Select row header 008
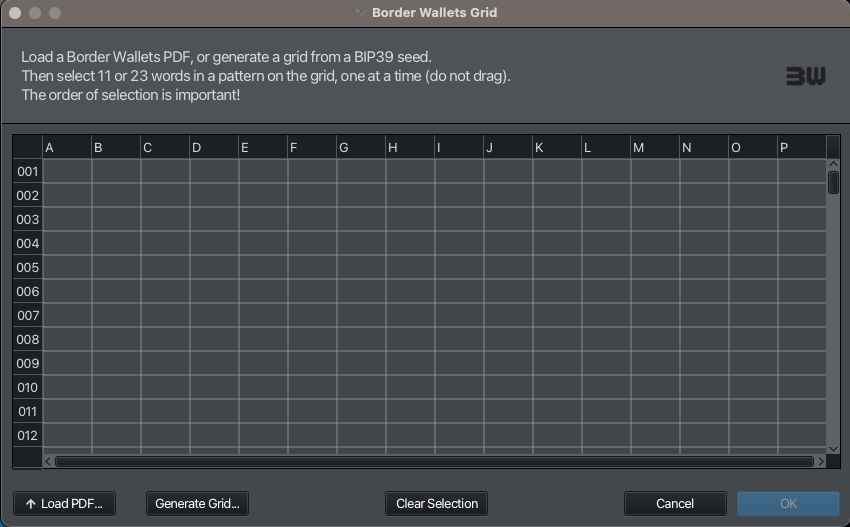Viewport: 850px width, 527px height. [x=28, y=339]
